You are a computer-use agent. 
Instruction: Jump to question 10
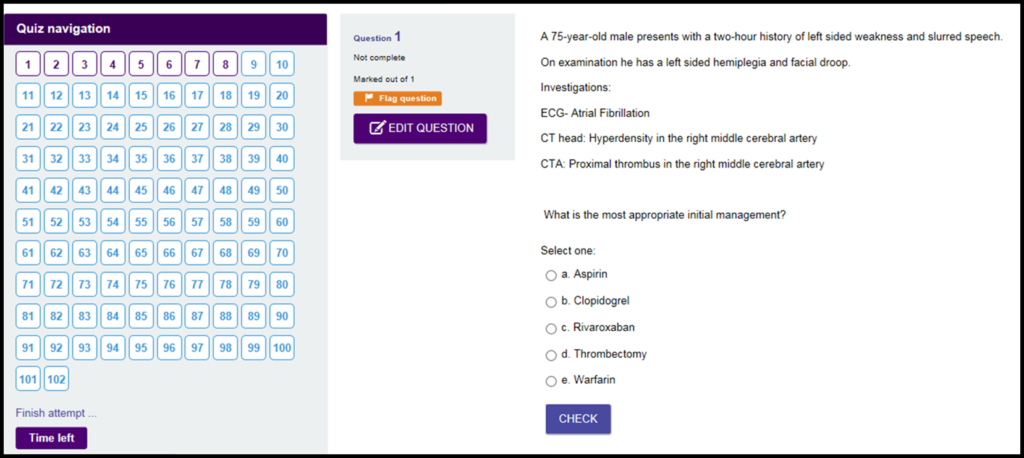(x=281, y=64)
